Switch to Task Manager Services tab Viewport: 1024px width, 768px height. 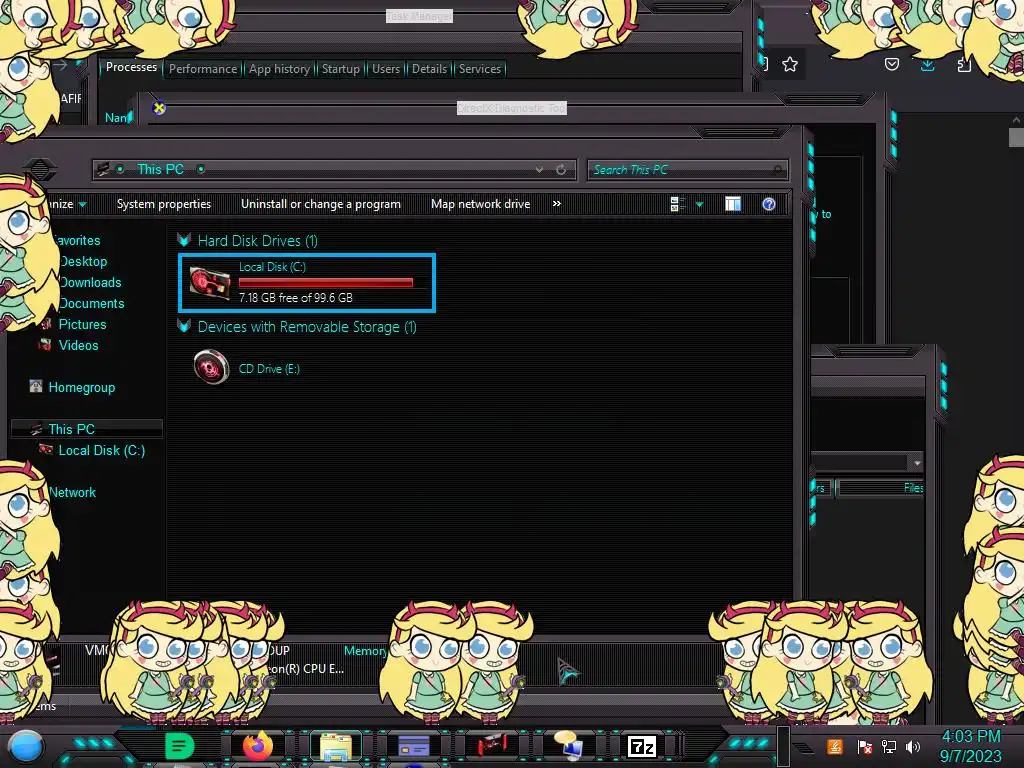pyautogui.click(x=480, y=69)
